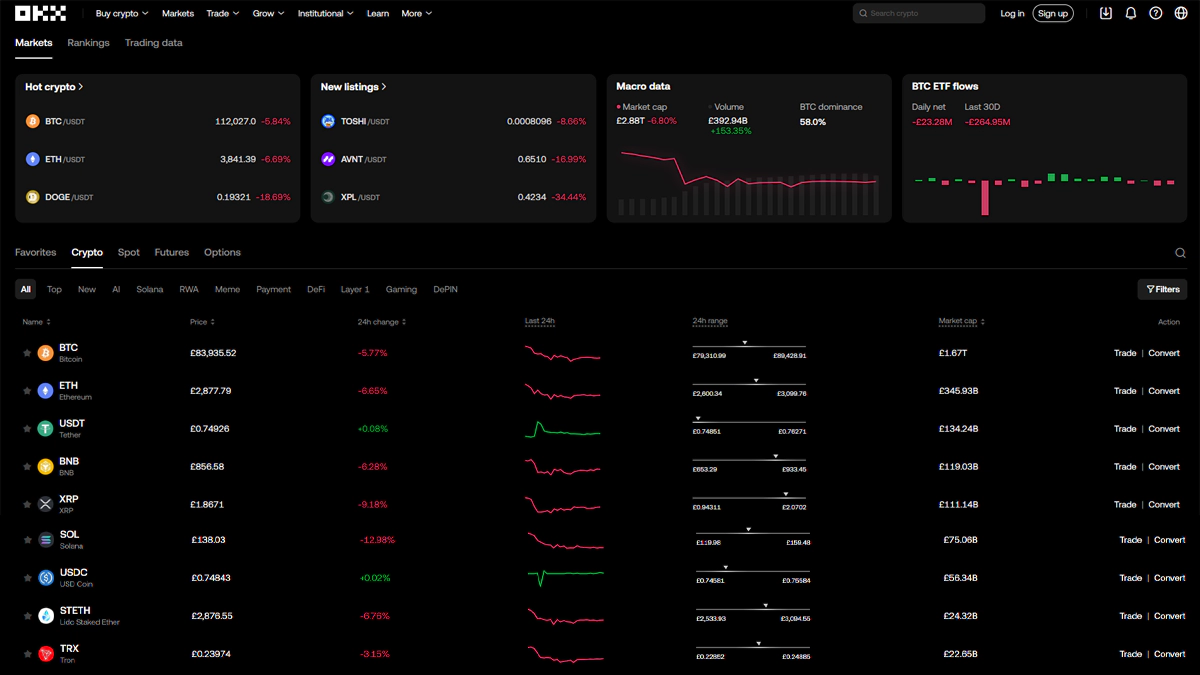The image size is (1200, 675).
Task: Open the help question mark icon
Action: point(1156,13)
